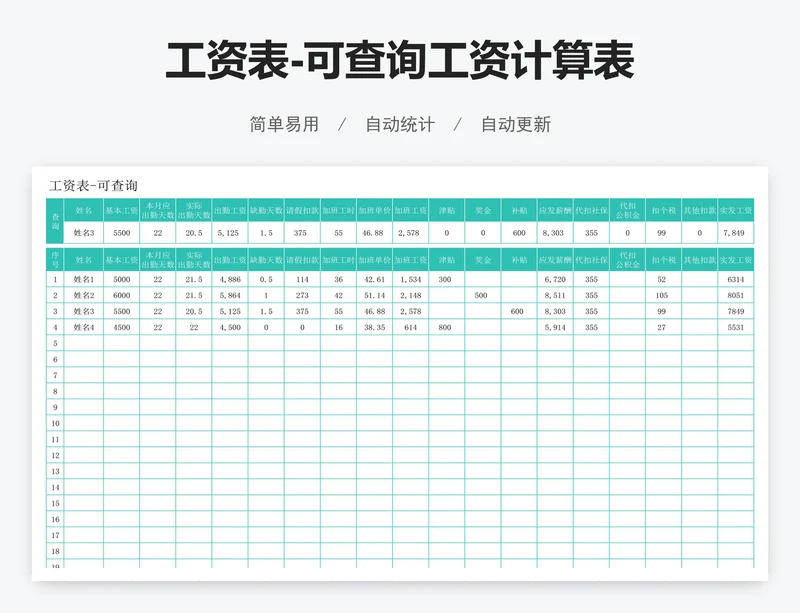
Task: Select allowance cell 300 for 姓名1
Action: (446, 279)
